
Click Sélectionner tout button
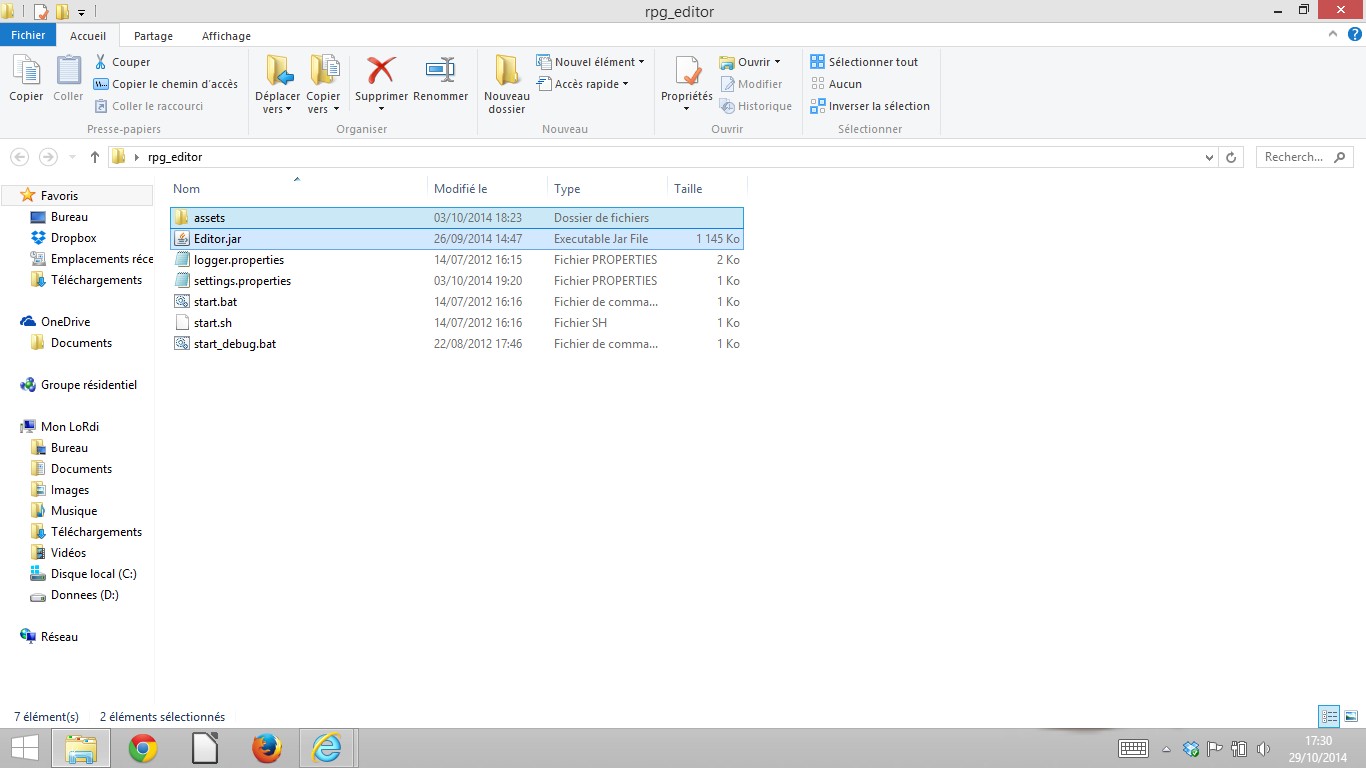[x=864, y=62]
